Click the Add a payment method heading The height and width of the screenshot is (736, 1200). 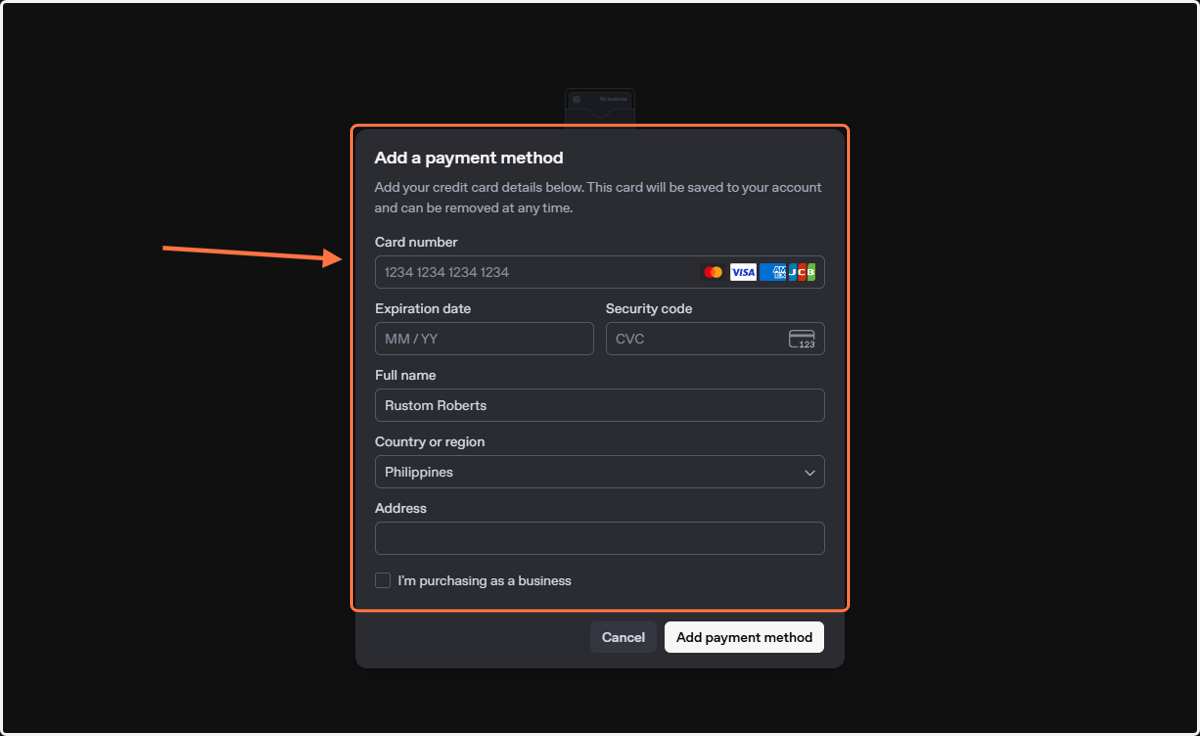click(x=469, y=157)
